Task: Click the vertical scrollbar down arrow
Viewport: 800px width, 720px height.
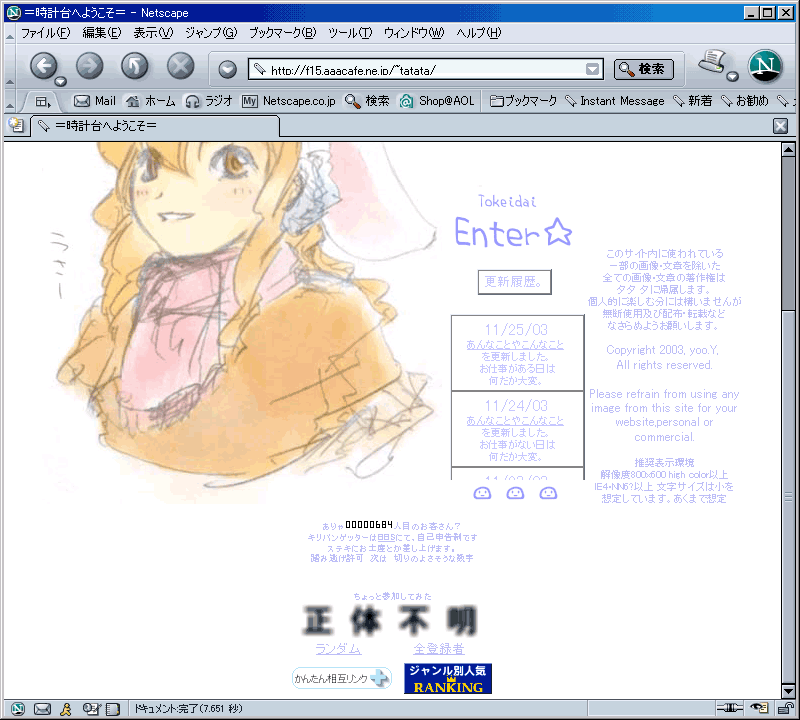Action: (788, 691)
